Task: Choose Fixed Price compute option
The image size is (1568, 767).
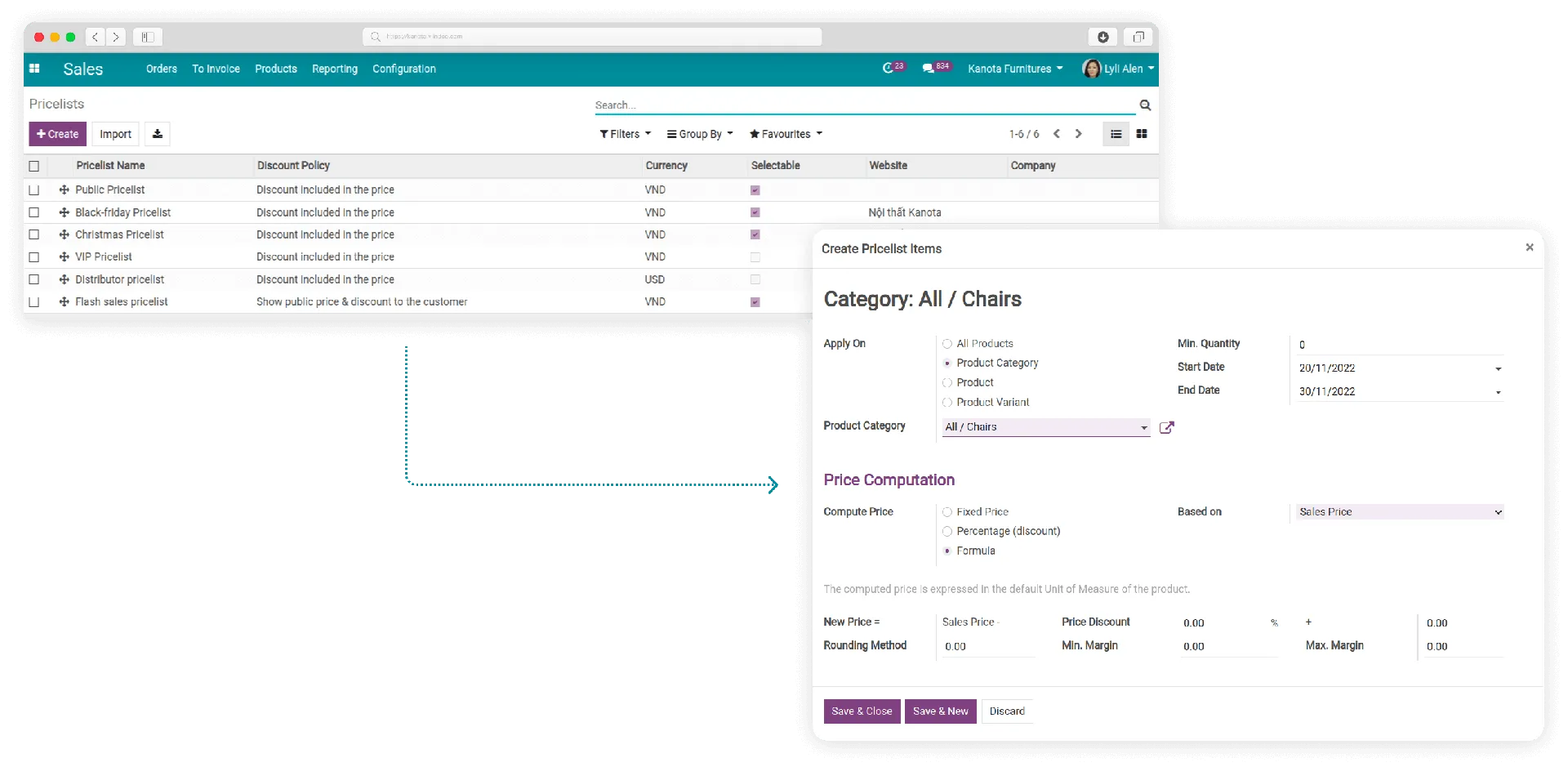Action: point(947,512)
